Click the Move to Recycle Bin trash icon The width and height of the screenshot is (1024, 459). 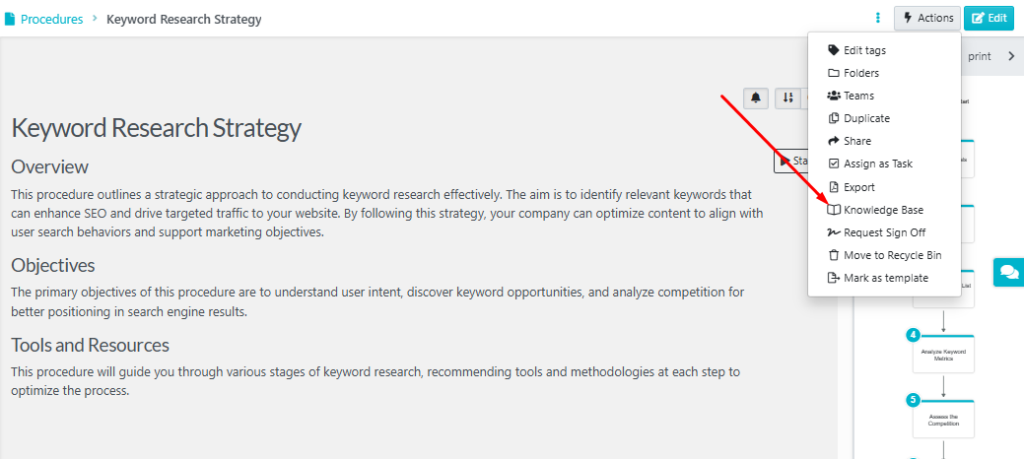click(x=833, y=255)
